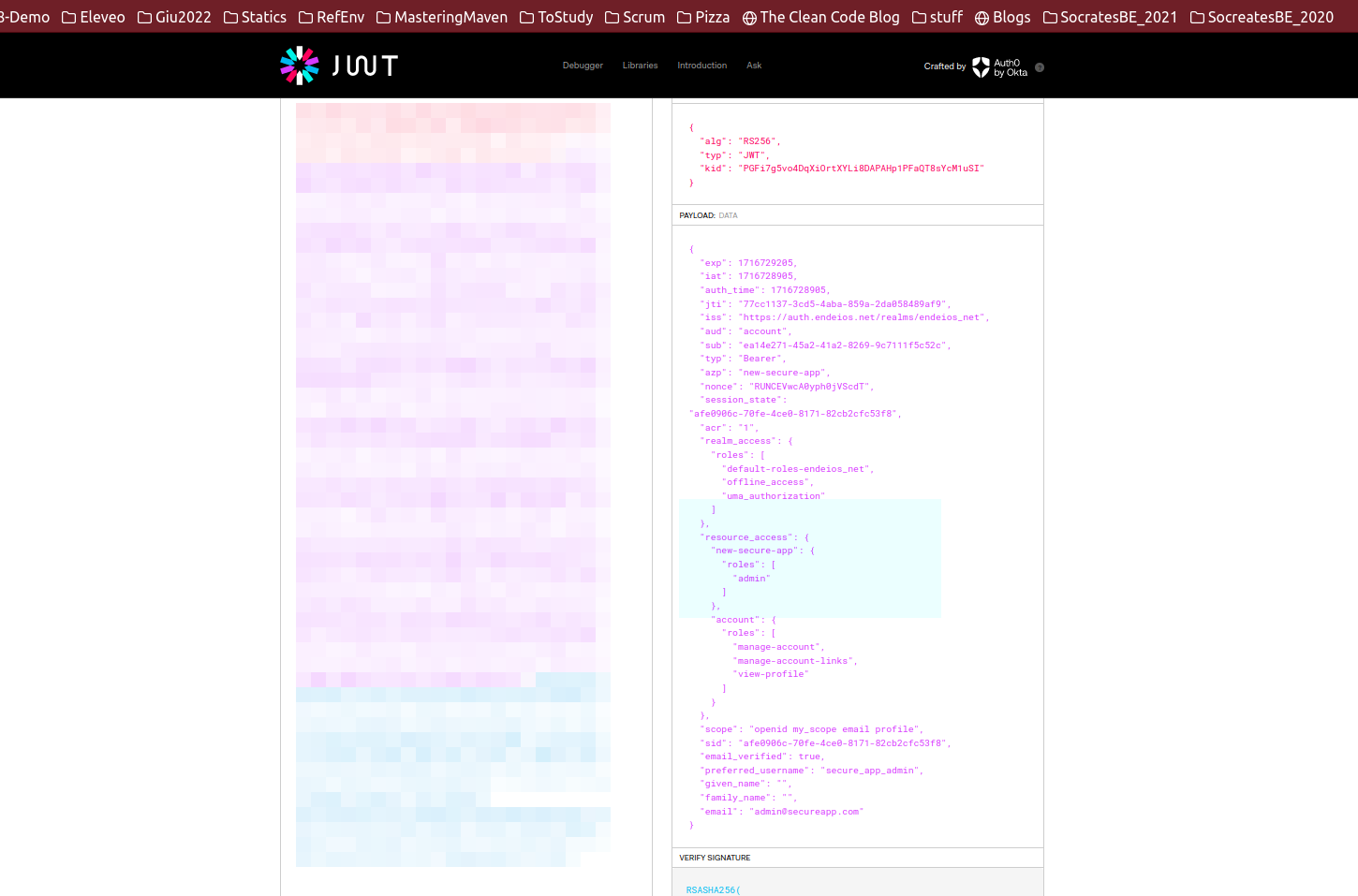Go to the Libraries page
This screenshot has height=896, width=1358.
click(x=640, y=66)
